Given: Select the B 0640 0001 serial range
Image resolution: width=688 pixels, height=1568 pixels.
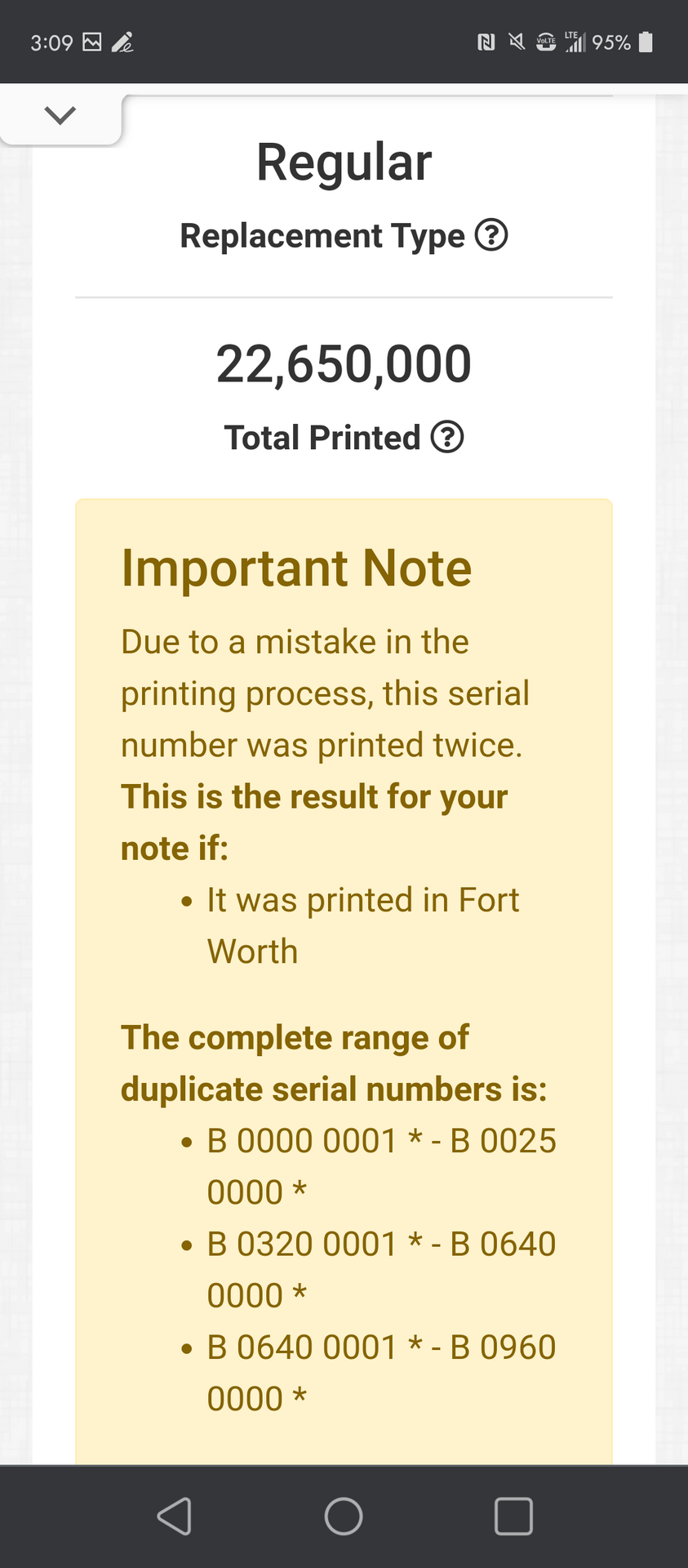Looking at the screenshot, I should click(380, 1372).
